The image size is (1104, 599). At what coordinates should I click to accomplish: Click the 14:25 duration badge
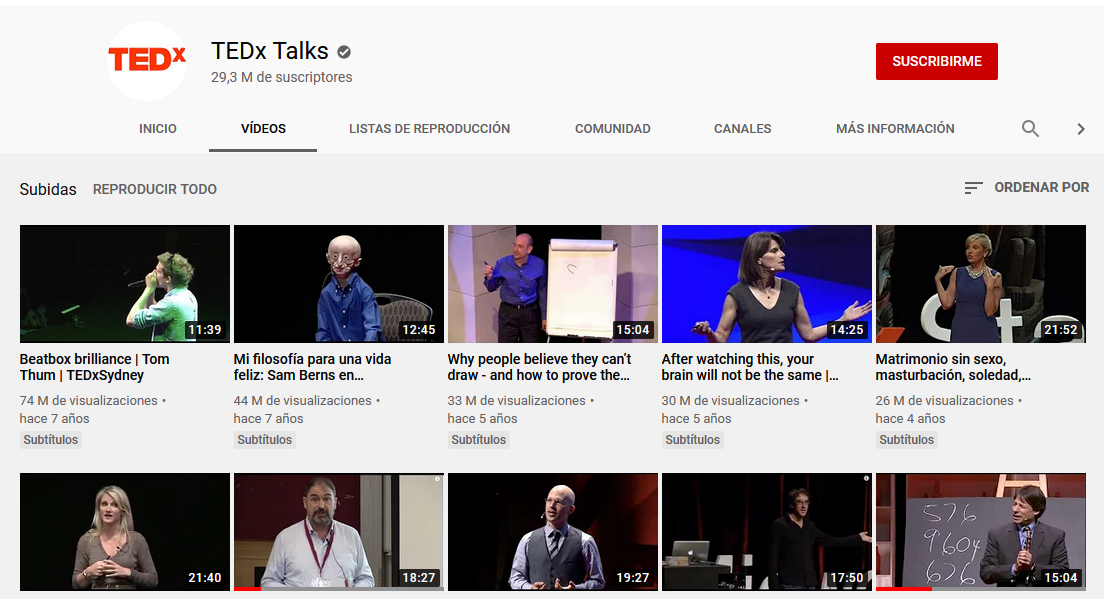click(846, 329)
